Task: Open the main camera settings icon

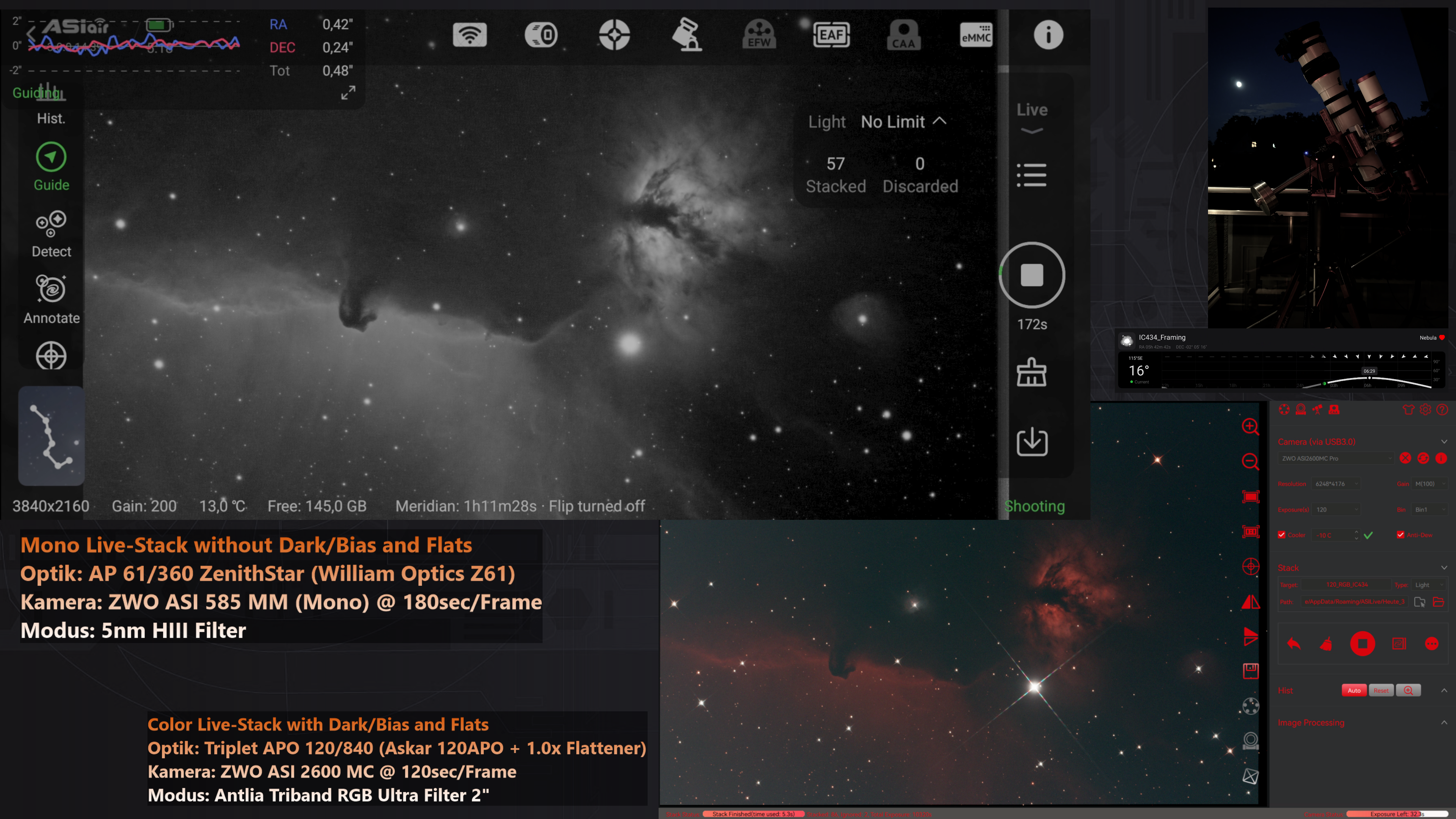Action: coord(541,35)
